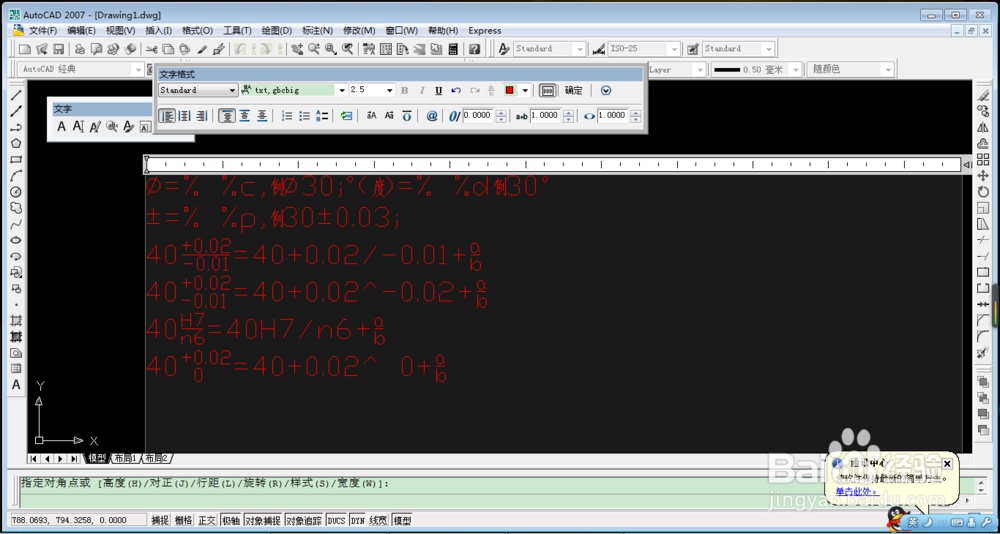Select the Multiline Text A tool in draw toolbar
Image resolution: width=1000 pixels, height=534 pixels.
[x=17, y=385]
